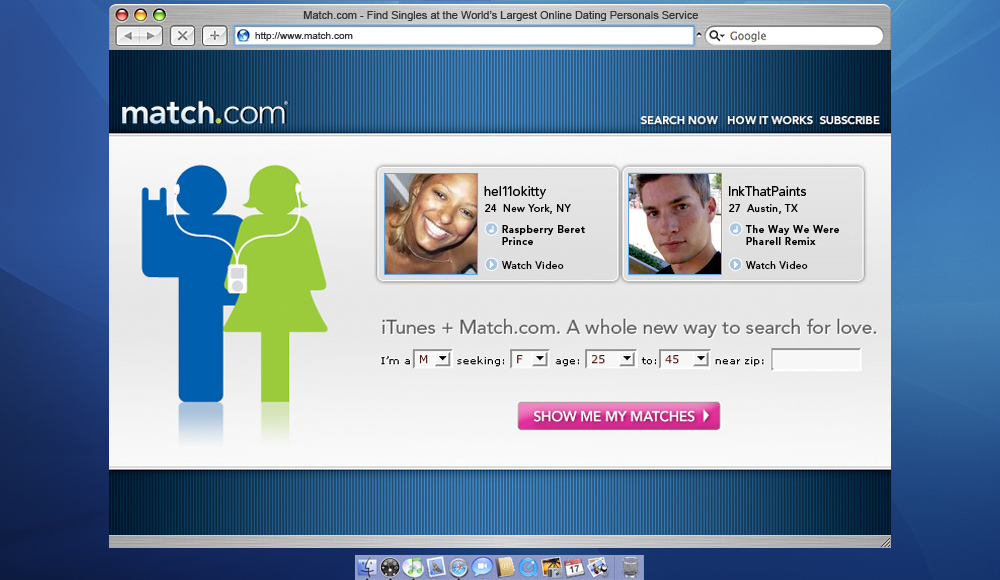
Task: Open the Trash in dock
Action: tap(629, 567)
